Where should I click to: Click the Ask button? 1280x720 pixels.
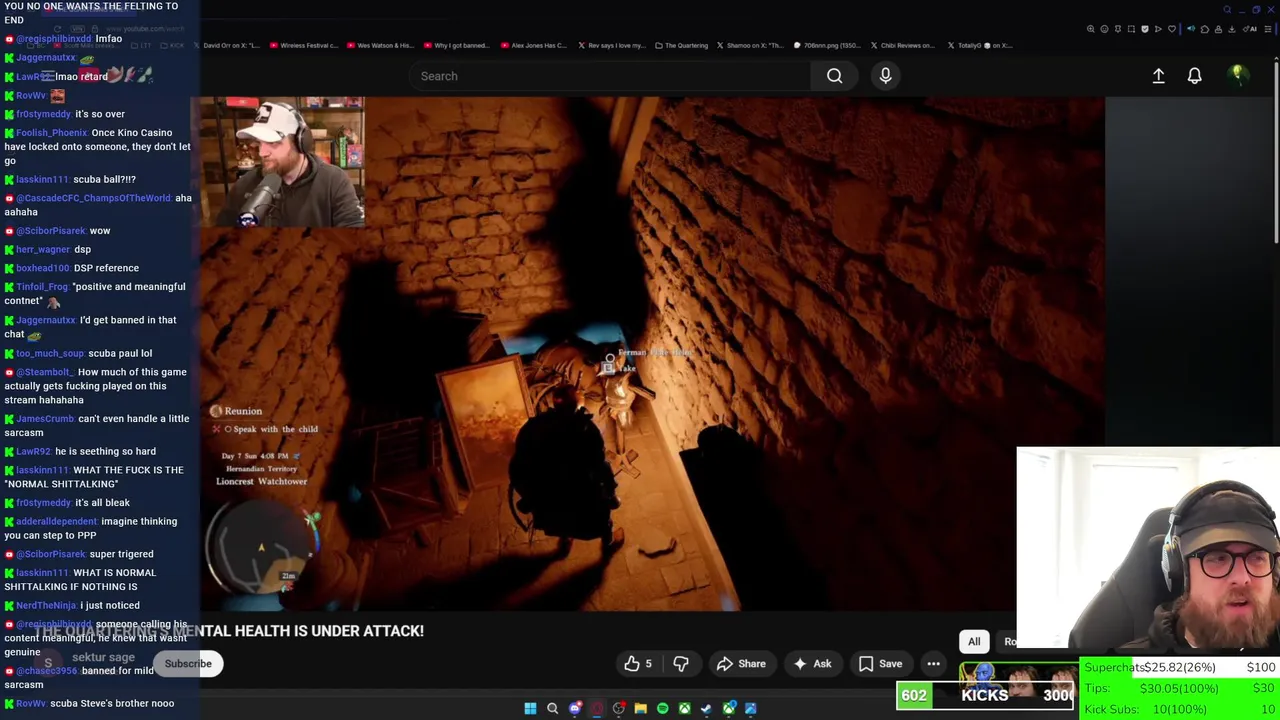[x=812, y=664]
